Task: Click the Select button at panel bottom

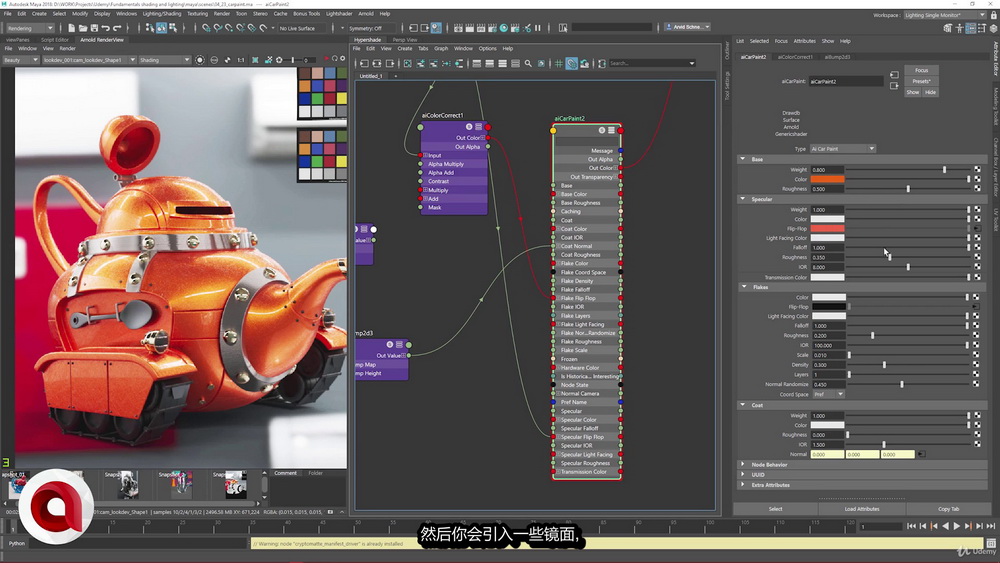Action: 776,509
